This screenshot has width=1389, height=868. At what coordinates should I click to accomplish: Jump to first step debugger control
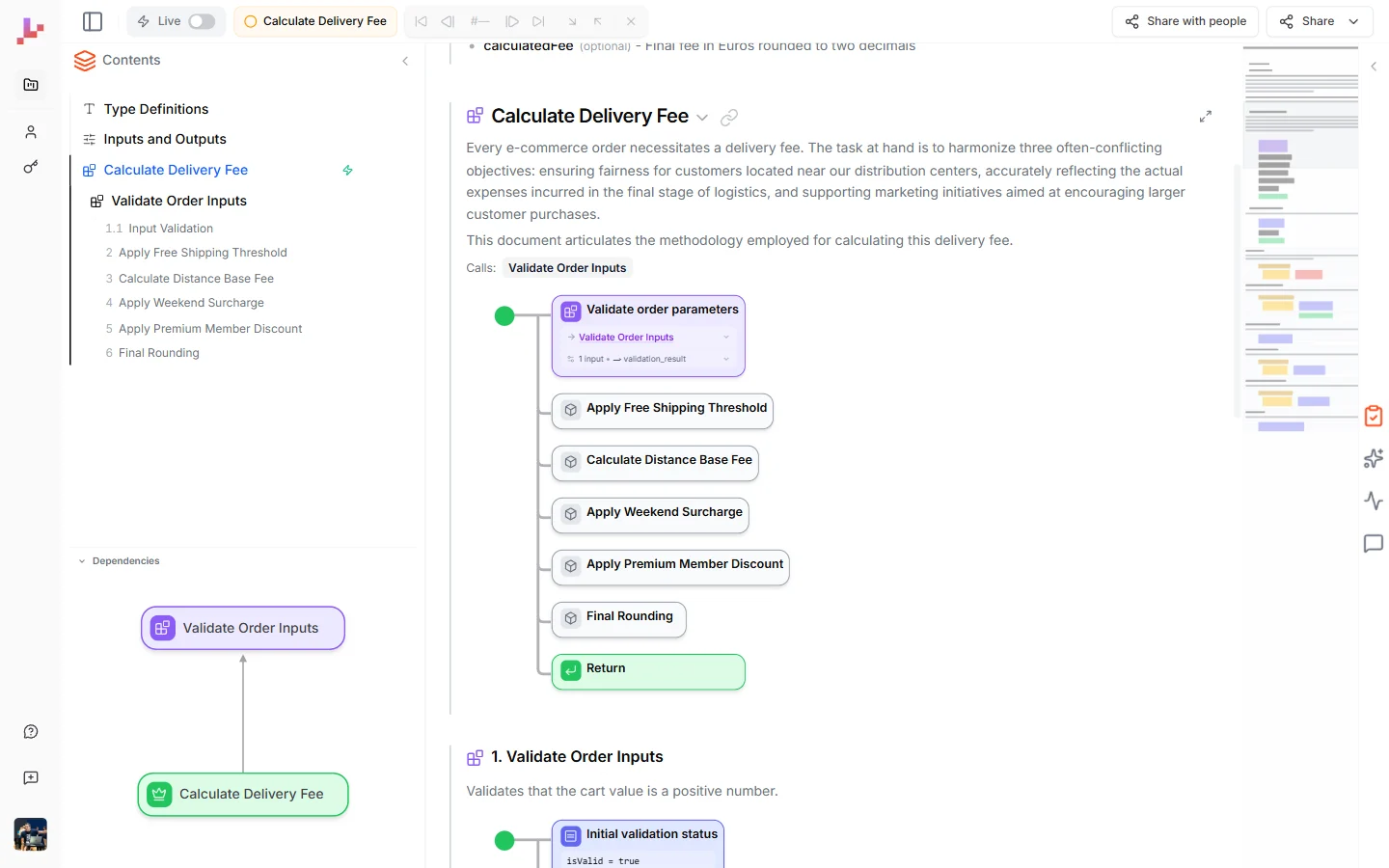421,21
